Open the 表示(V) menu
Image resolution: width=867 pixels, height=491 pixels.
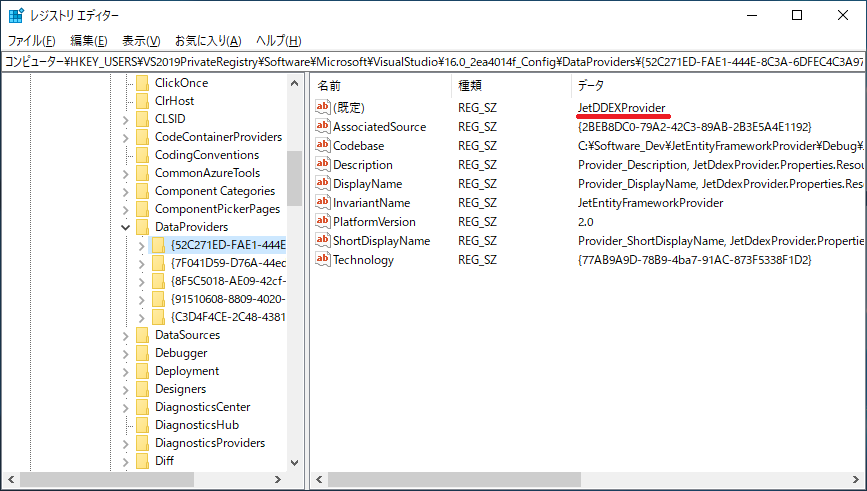click(141, 40)
